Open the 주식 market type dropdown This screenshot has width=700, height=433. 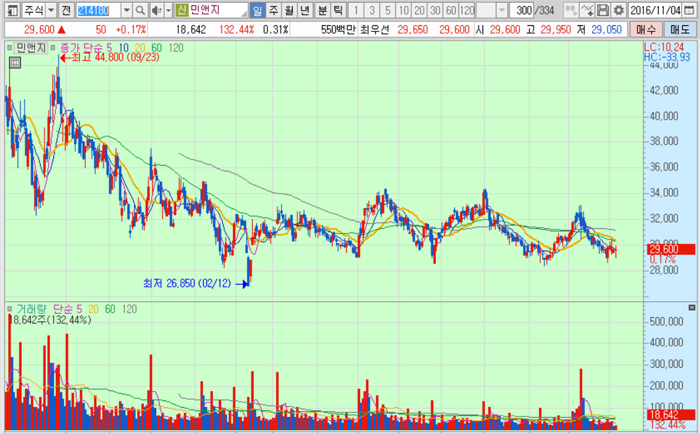point(50,10)
